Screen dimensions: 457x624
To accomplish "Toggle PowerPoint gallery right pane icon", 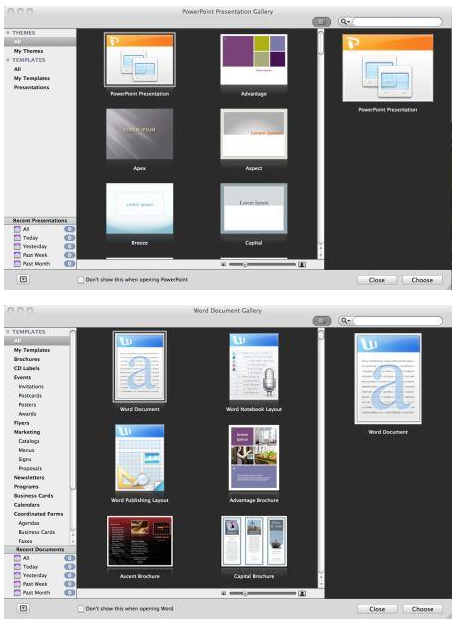I will coord(322,21).
